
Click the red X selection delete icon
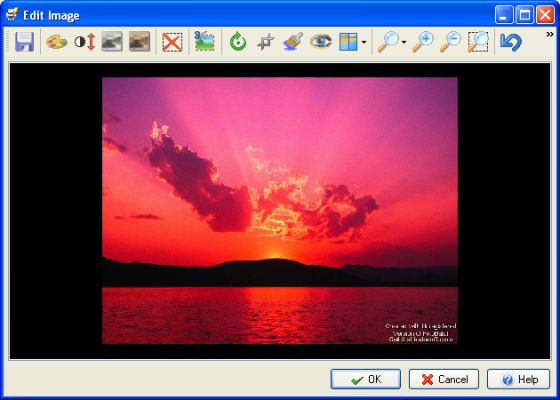[172, 42]
